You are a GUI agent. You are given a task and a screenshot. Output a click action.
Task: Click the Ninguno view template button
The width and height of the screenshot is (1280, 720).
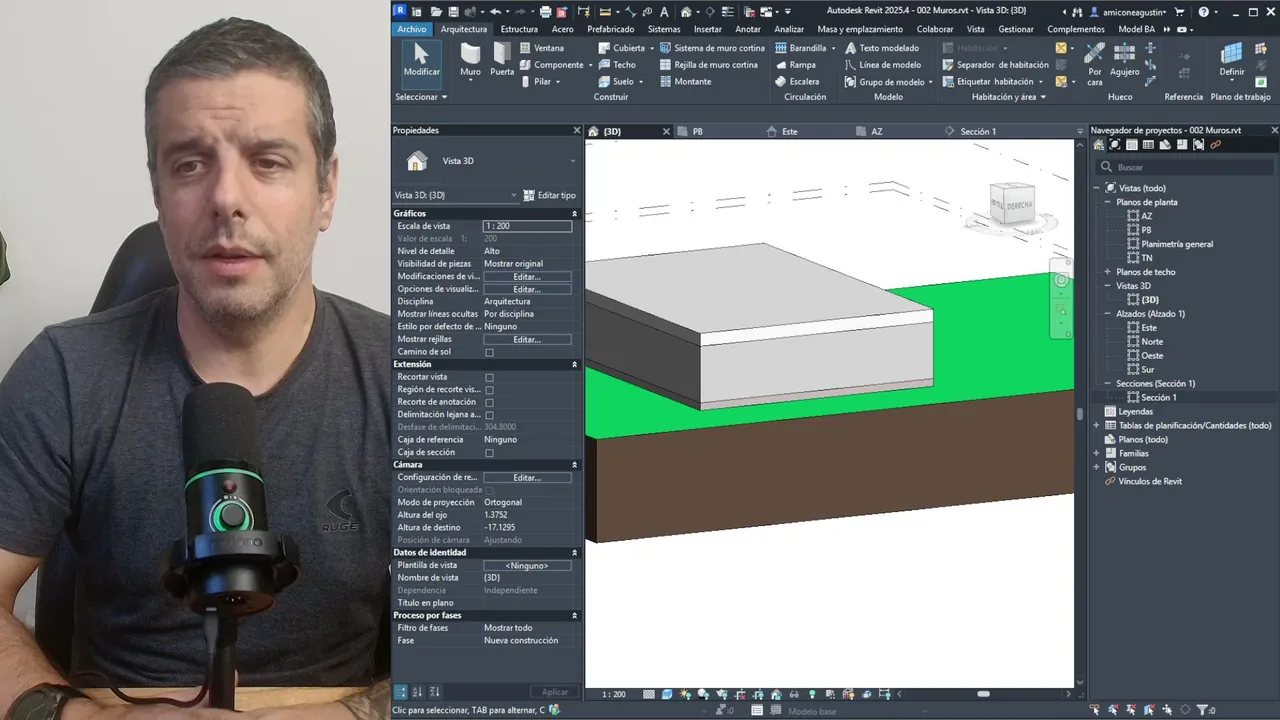527,566
